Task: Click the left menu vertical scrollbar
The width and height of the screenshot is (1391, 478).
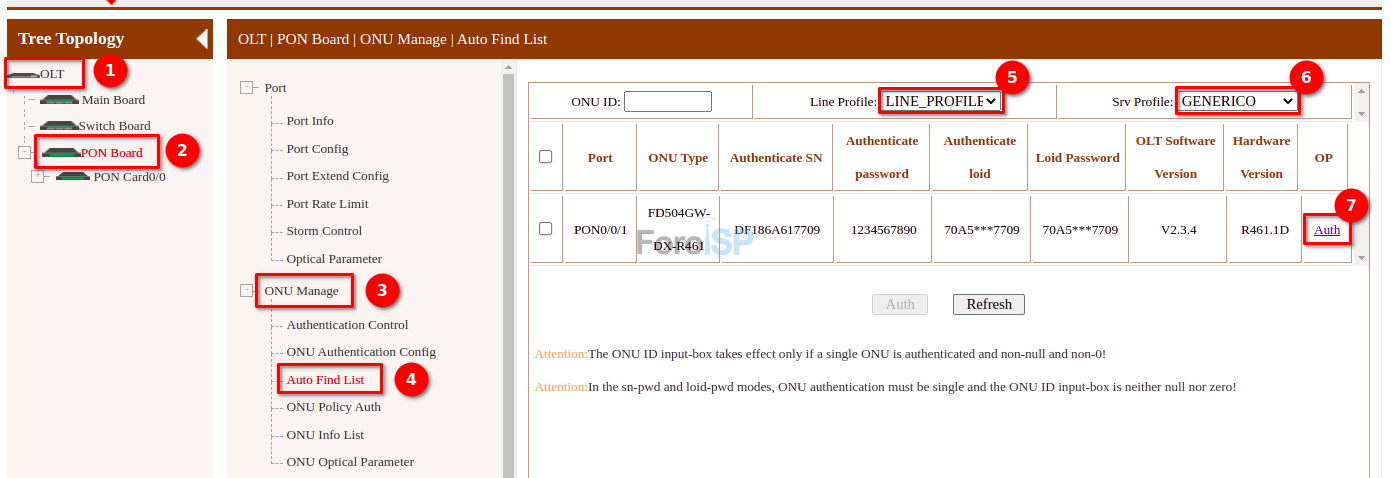Action: [x=508, y=270]
